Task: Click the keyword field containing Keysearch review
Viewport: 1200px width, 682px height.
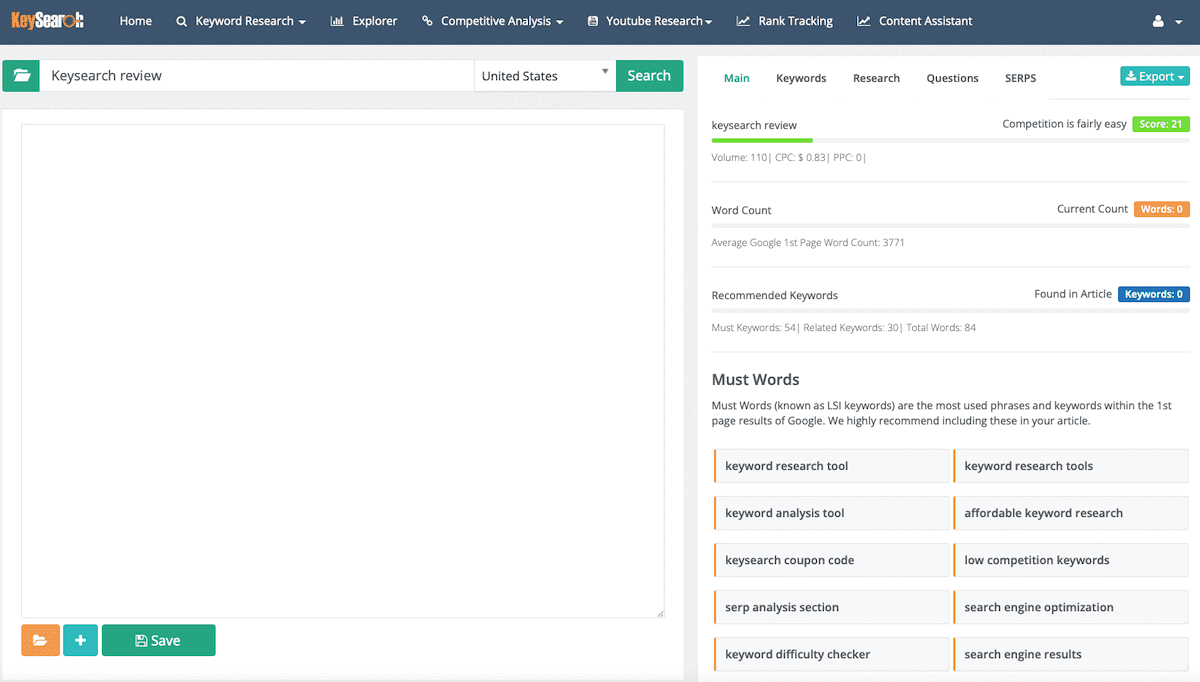Action: [256, 76]
